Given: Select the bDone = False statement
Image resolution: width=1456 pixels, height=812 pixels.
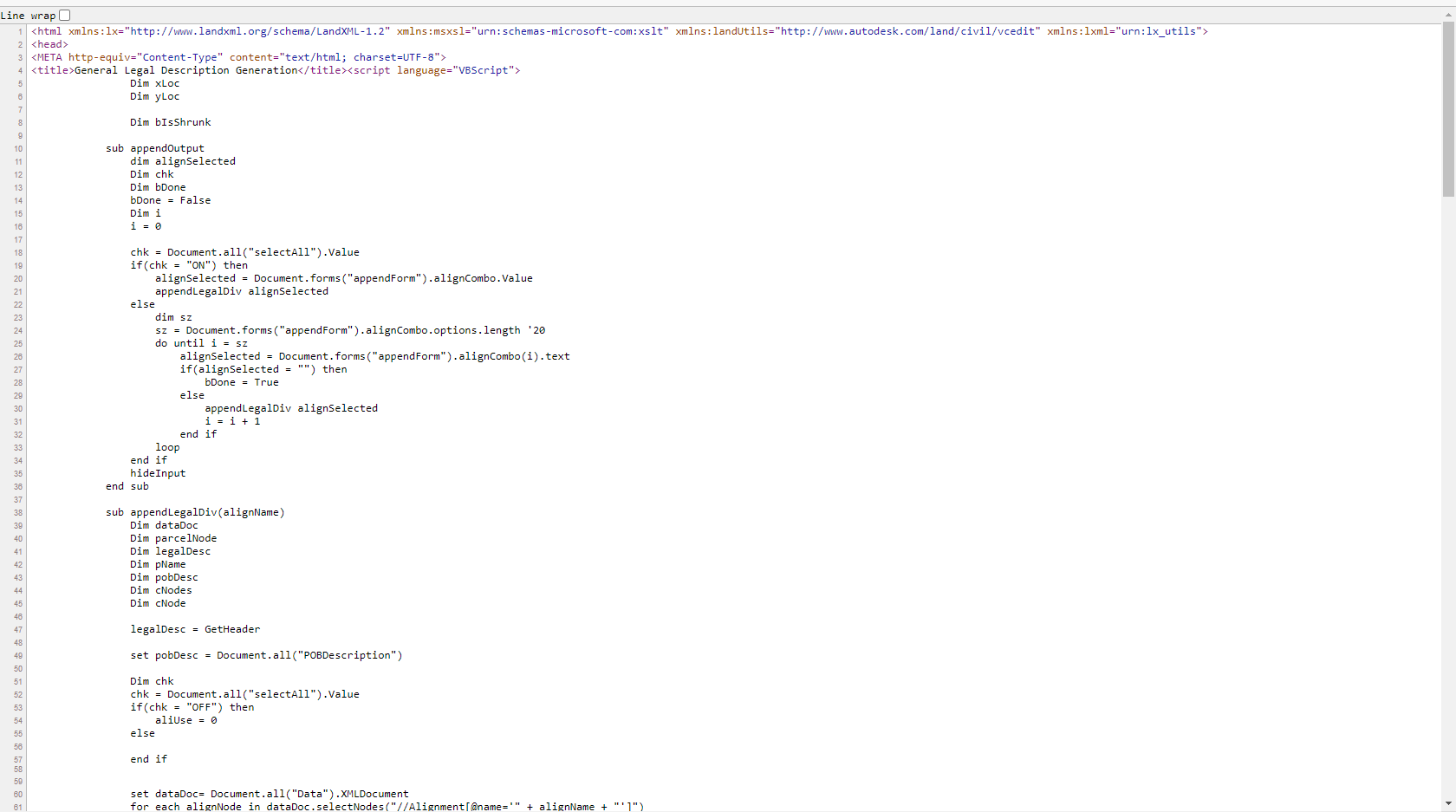Looking at the screenshot, I should (171, 200).
